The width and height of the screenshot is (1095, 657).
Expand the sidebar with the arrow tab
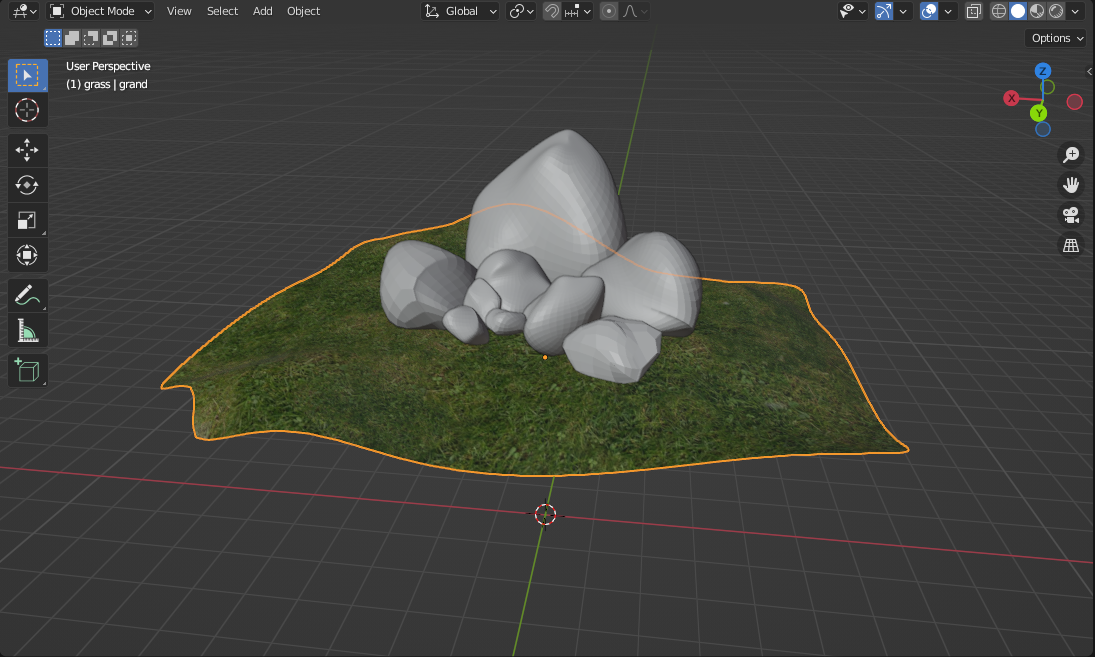point(1089,71)
